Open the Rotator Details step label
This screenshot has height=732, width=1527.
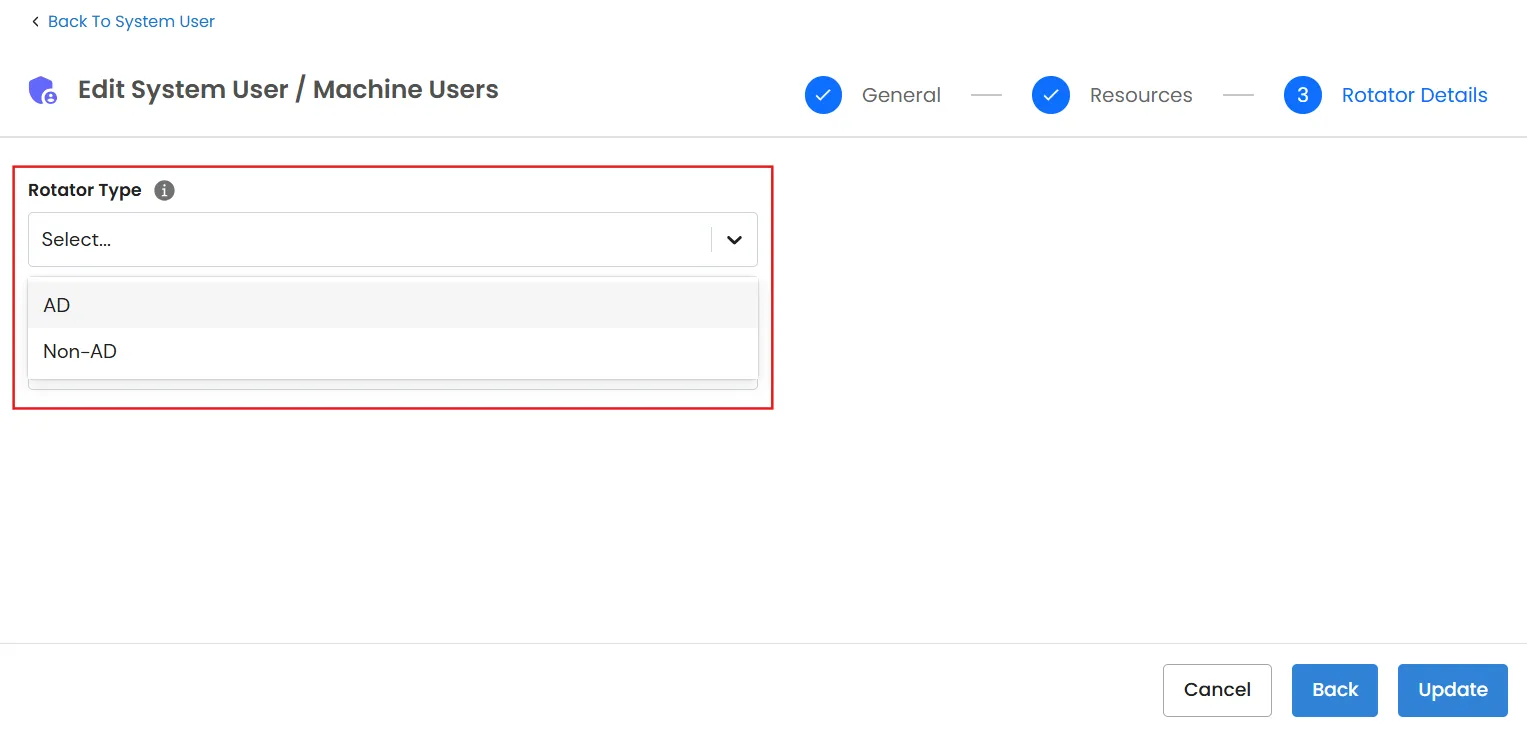tap(1415, 95)
